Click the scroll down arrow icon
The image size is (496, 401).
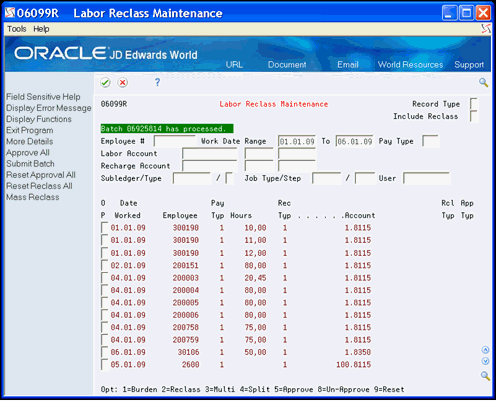pos(485,361)
